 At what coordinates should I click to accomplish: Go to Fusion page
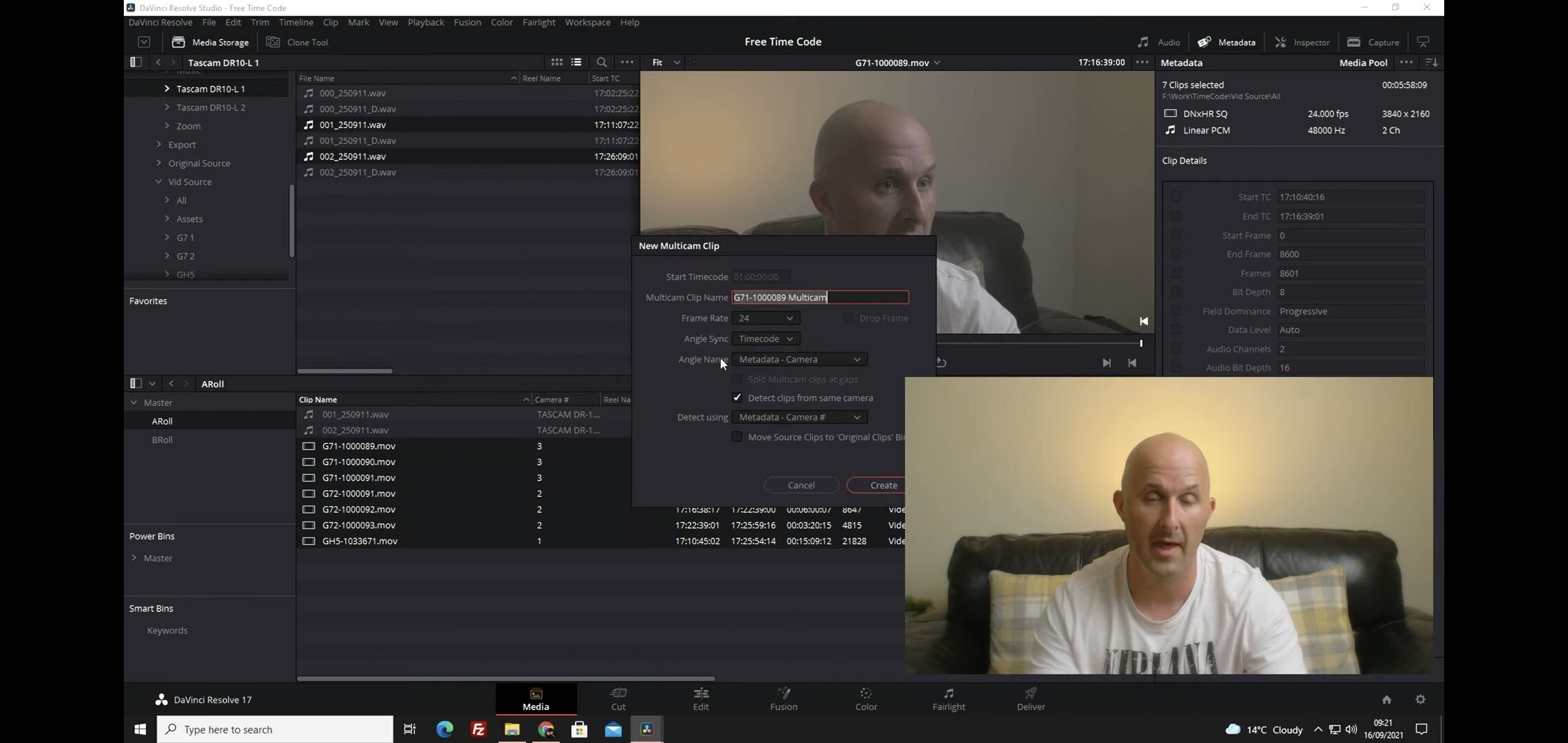point(783,699)
